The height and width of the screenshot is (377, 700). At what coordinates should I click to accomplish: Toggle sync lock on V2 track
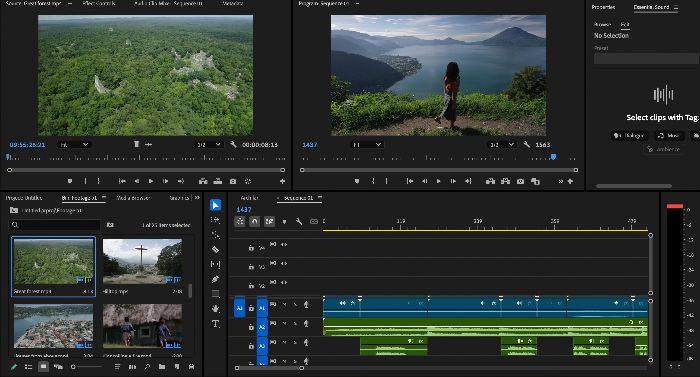point(273,282)
